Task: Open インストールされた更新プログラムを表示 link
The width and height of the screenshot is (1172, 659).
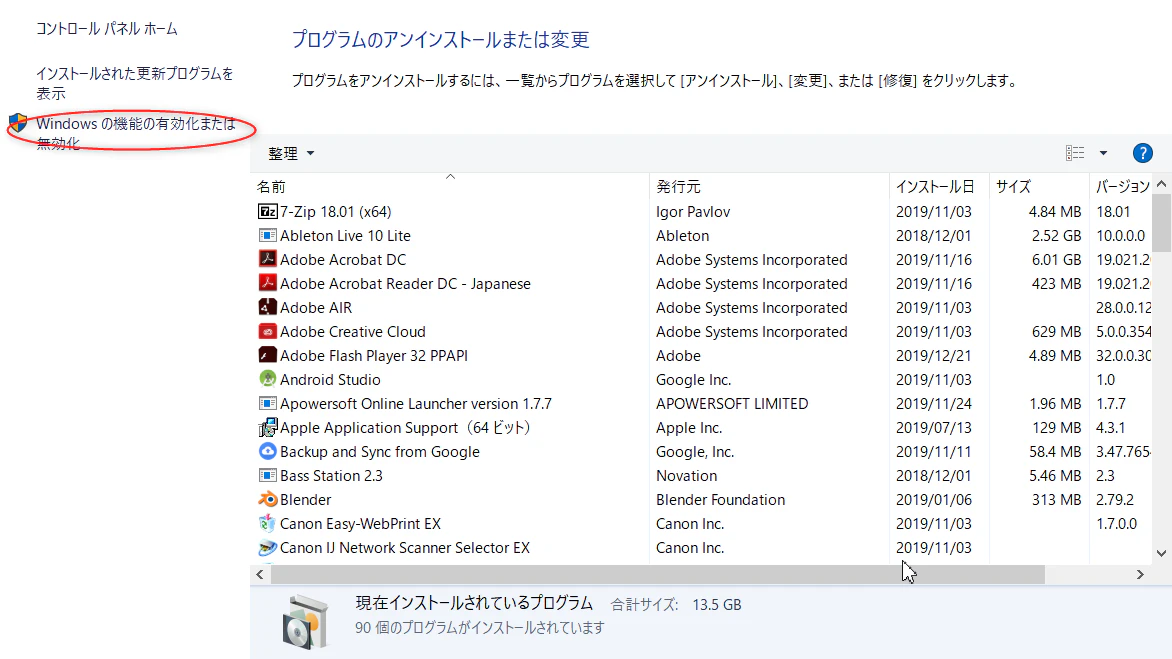Action: (135, 83)
